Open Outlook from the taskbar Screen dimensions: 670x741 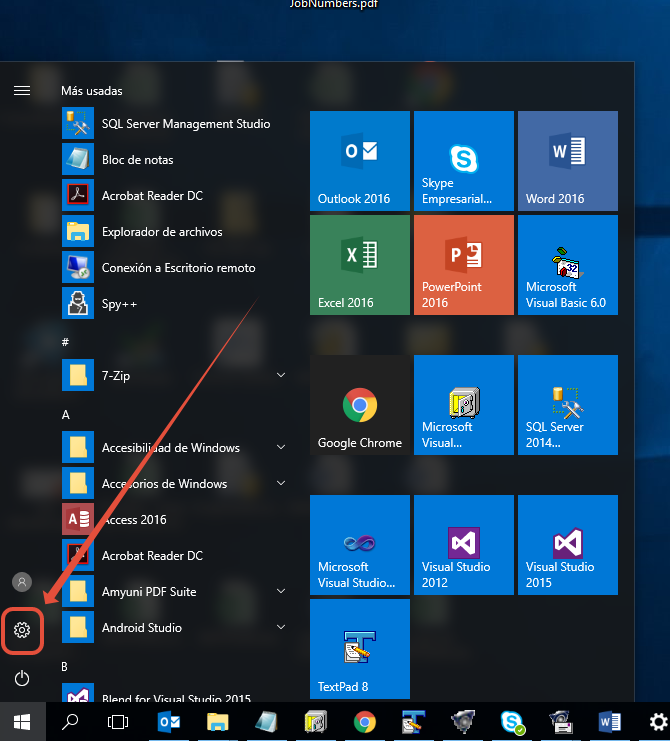(x=169, y=722)
